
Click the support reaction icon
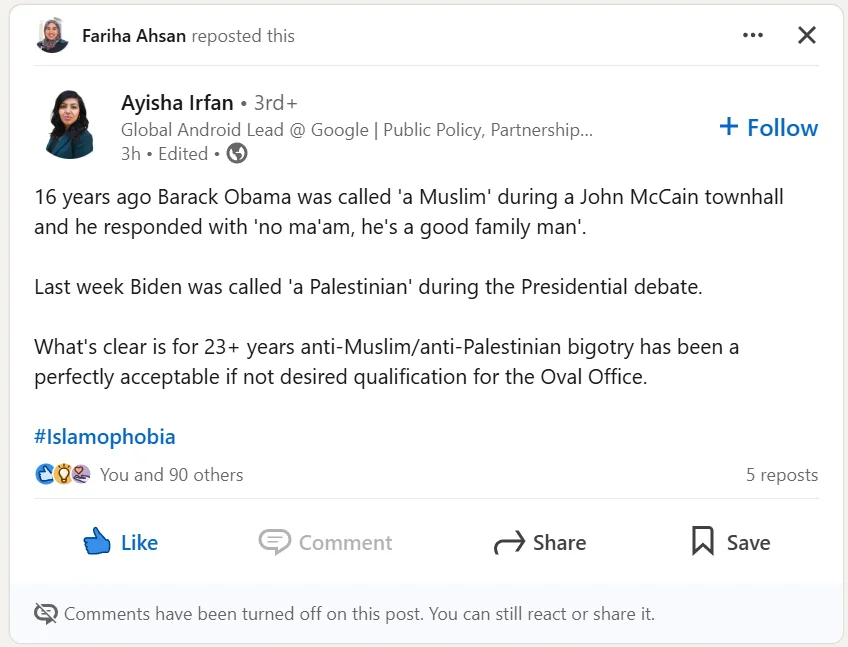pos(81,474)
